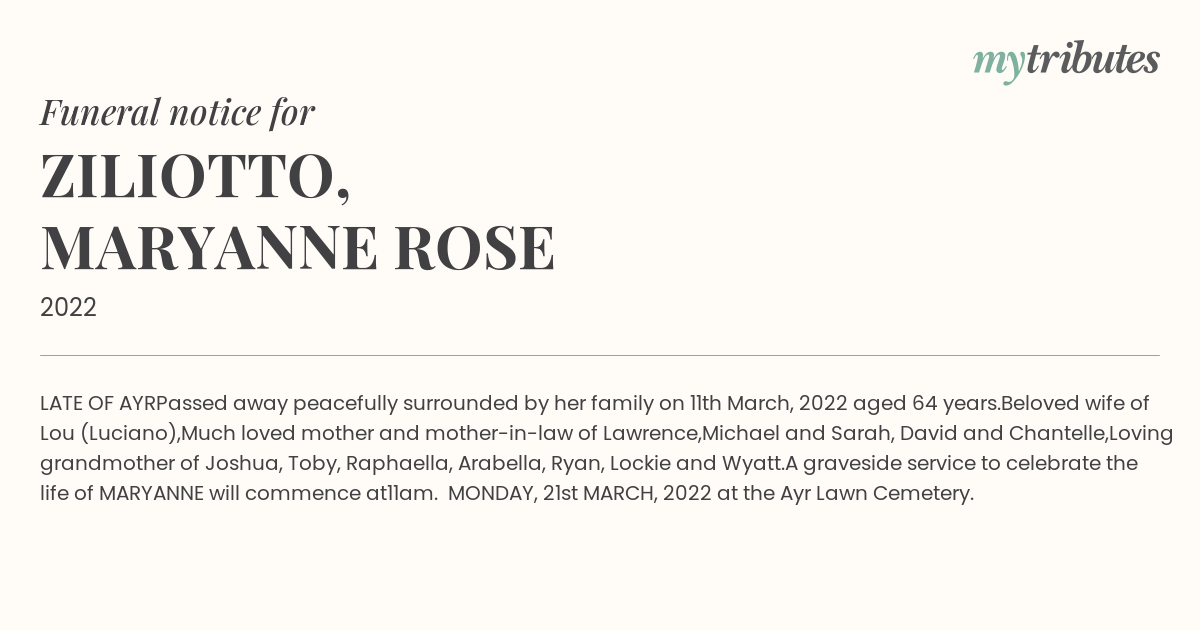Click 'Lawrence' name in notice text
Screen dimensions: 1200x630
point(650,434)
